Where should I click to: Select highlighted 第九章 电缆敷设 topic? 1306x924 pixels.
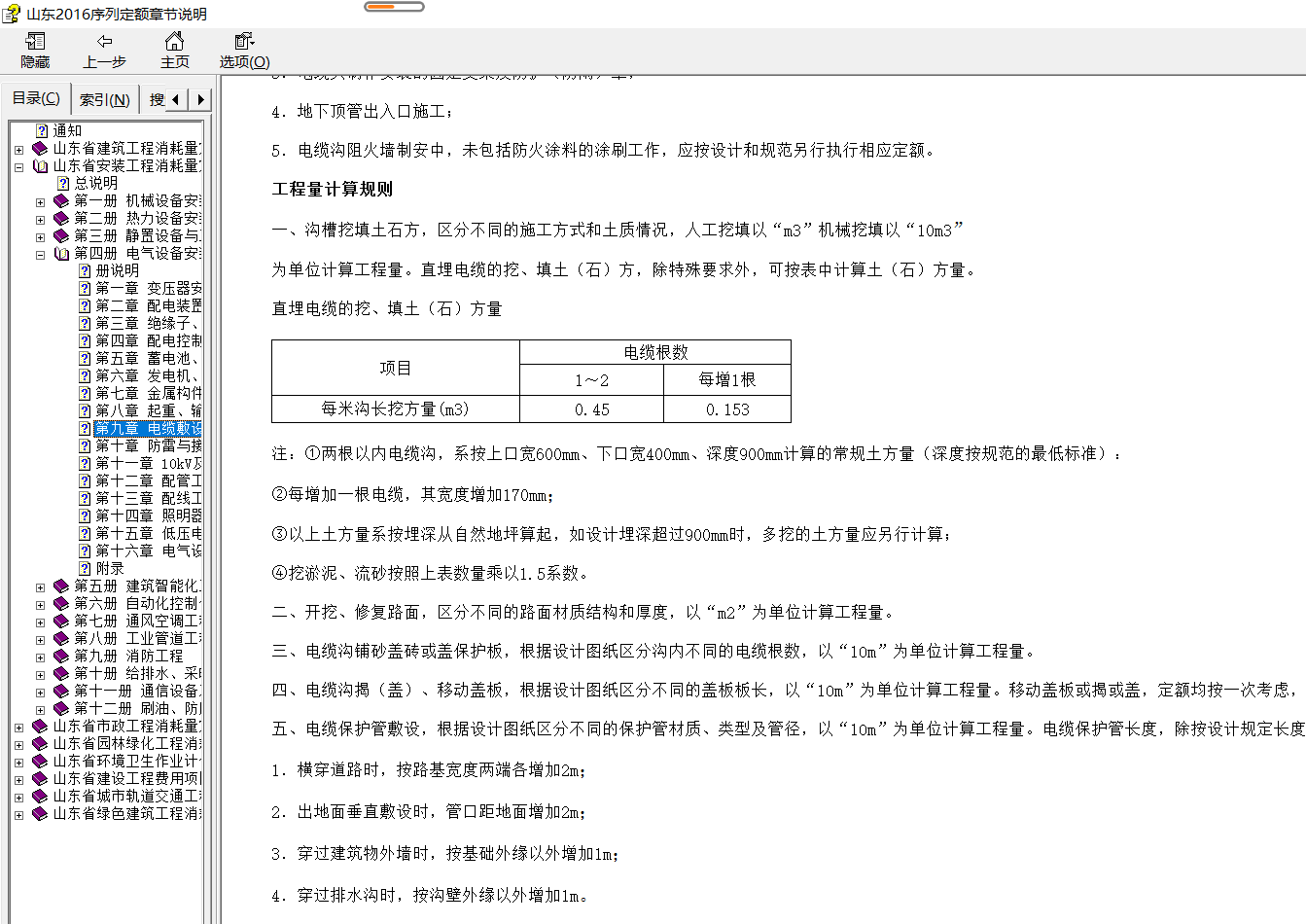148,428
